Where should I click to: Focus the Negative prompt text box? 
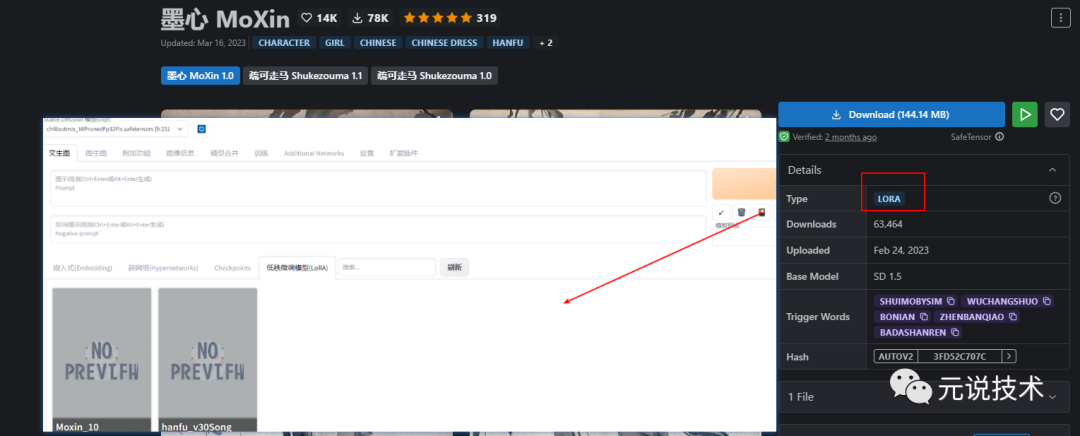[x=378, y=229]
